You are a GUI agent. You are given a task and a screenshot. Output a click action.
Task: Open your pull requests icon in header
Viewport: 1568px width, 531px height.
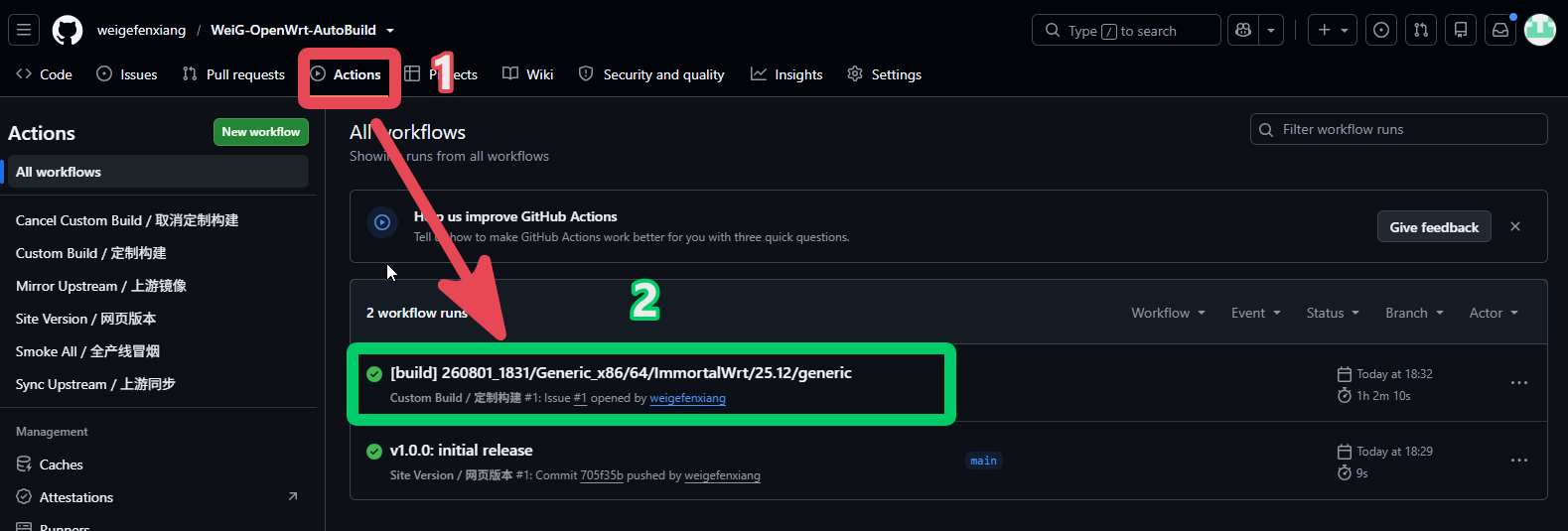1421,30
